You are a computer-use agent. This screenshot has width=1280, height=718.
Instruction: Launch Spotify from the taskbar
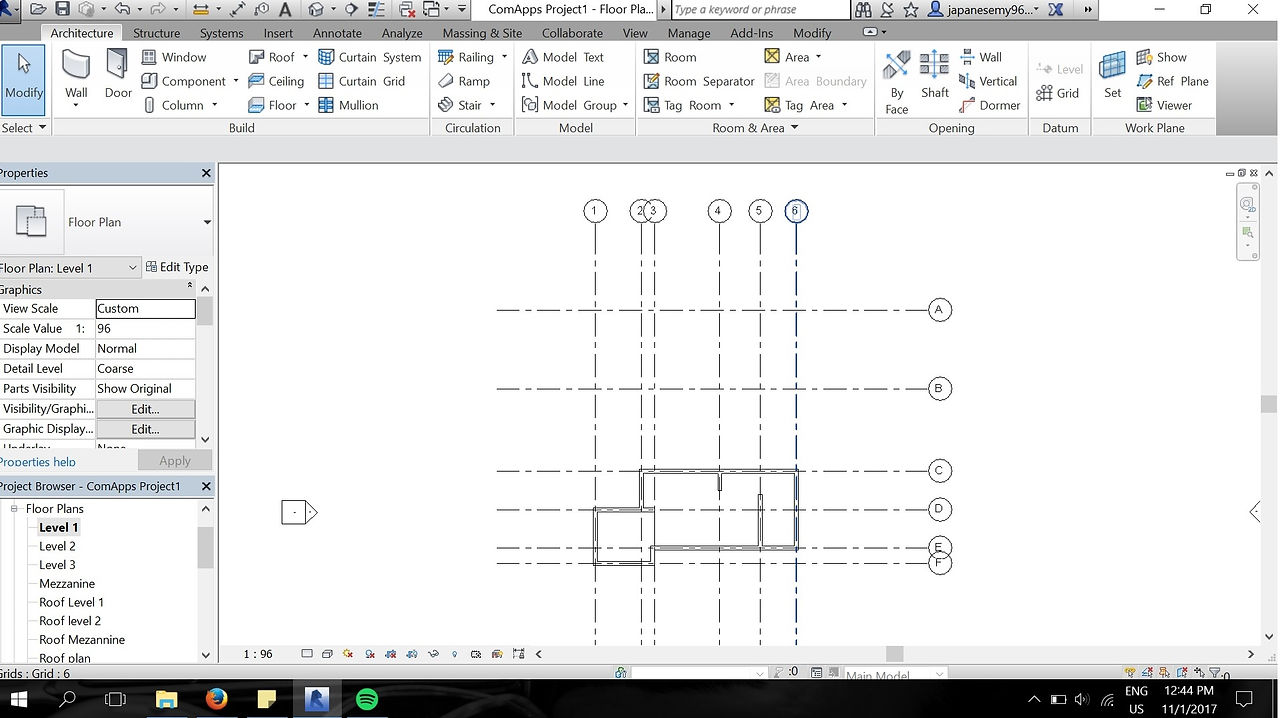pos(367,699)
